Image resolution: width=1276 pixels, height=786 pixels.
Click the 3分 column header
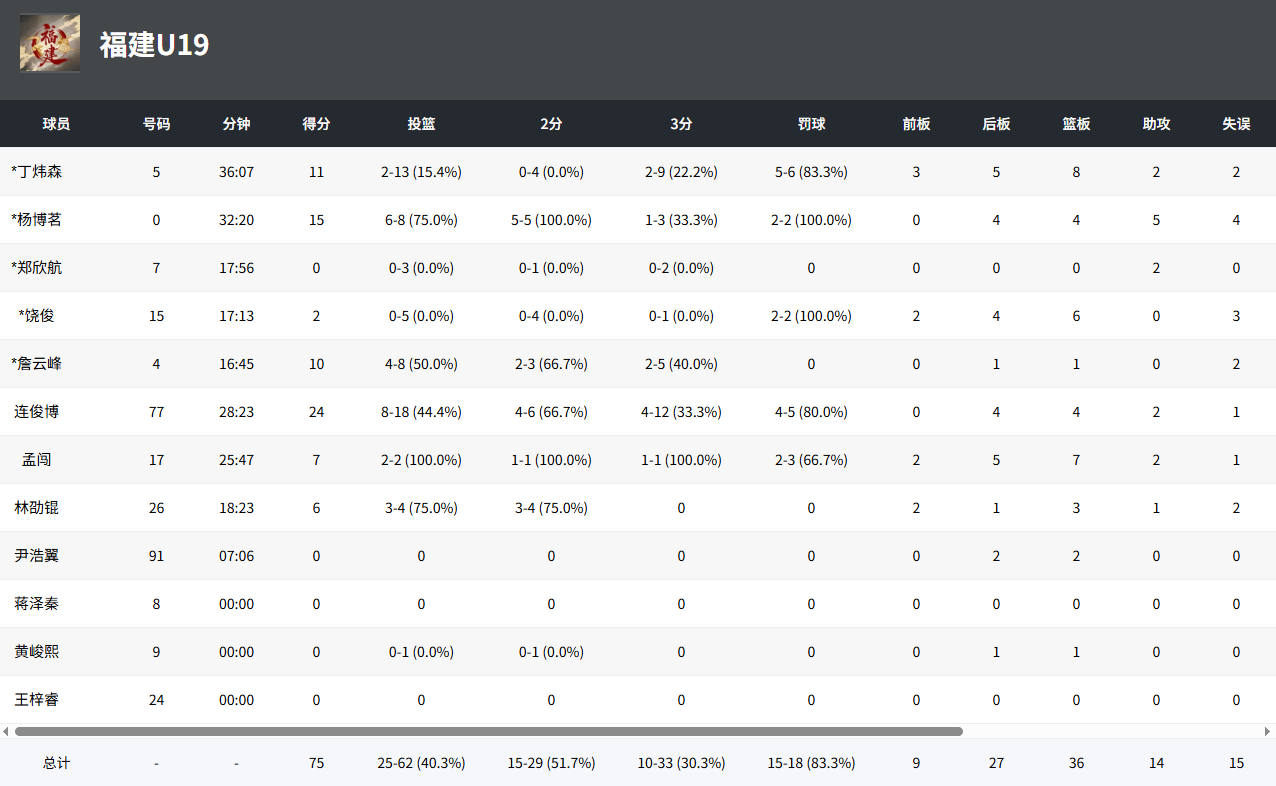coord(681,124)
